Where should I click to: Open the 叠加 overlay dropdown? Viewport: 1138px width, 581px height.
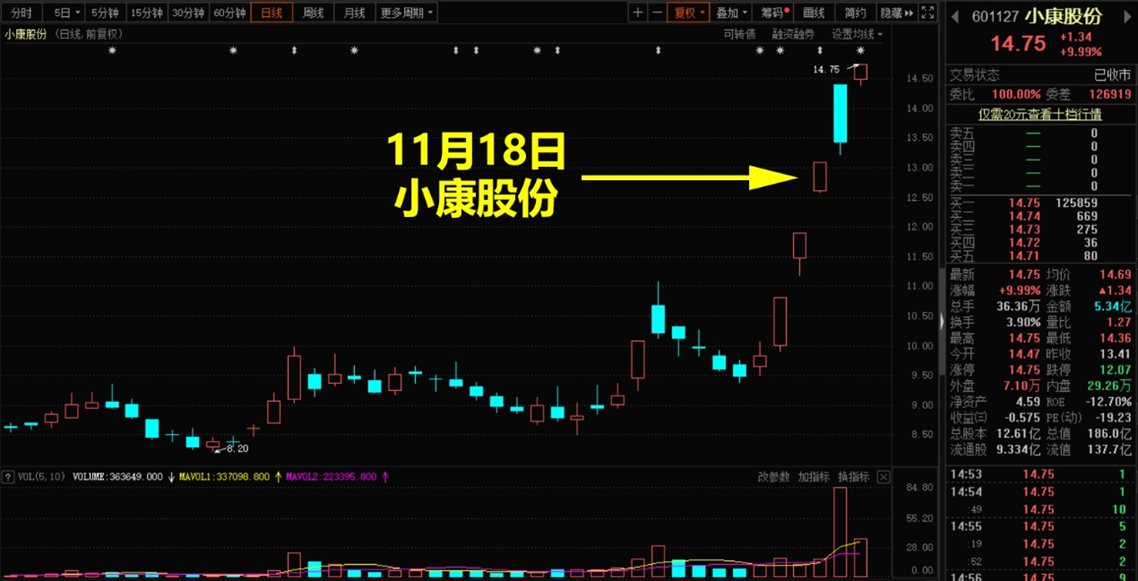[x=730, y=12]
